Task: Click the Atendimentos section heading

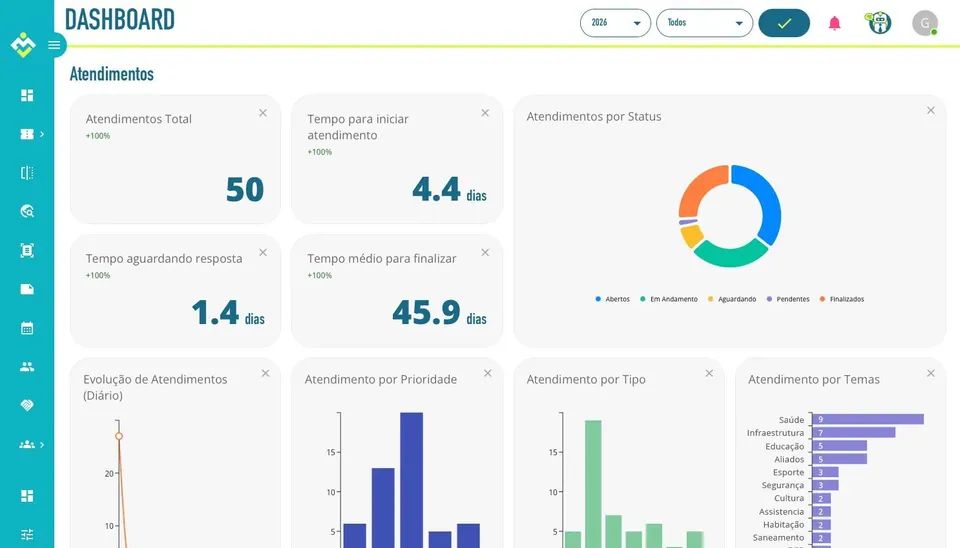Action: [x=111, y=74]
